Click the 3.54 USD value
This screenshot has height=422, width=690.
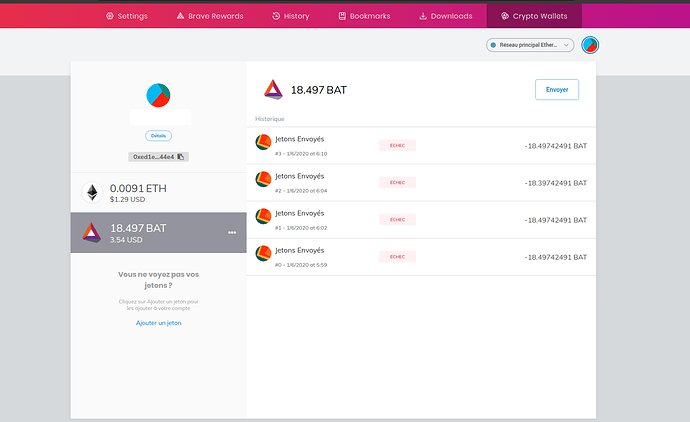[126, 240]
